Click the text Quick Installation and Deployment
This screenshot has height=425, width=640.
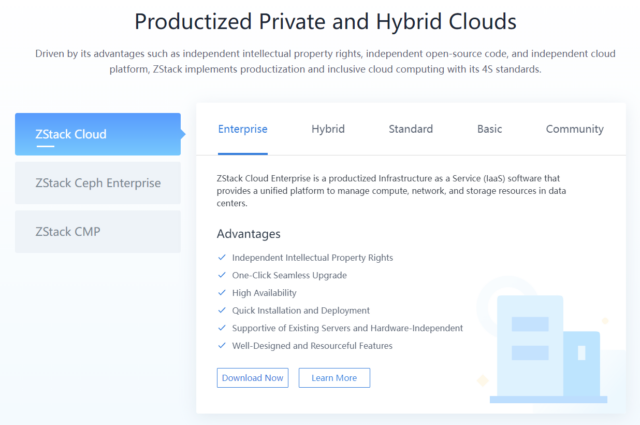[301, 310]
